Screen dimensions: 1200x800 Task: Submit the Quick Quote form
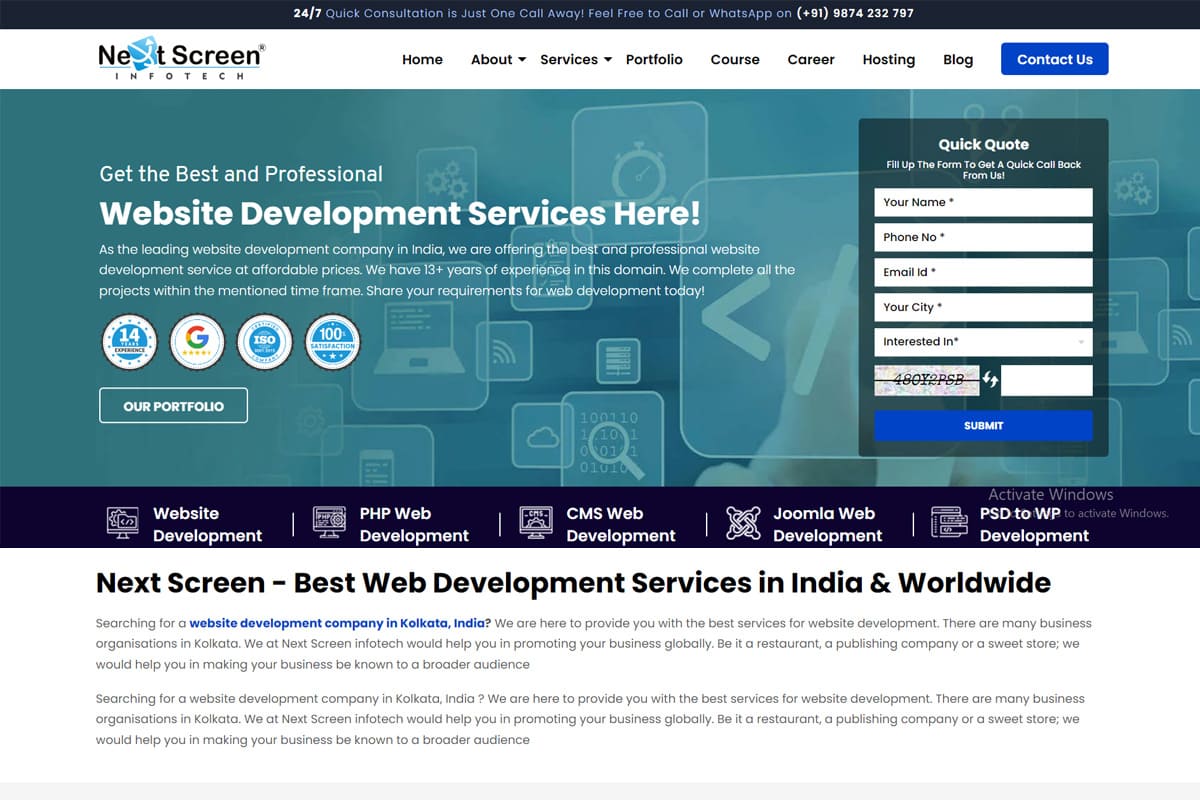983,425
